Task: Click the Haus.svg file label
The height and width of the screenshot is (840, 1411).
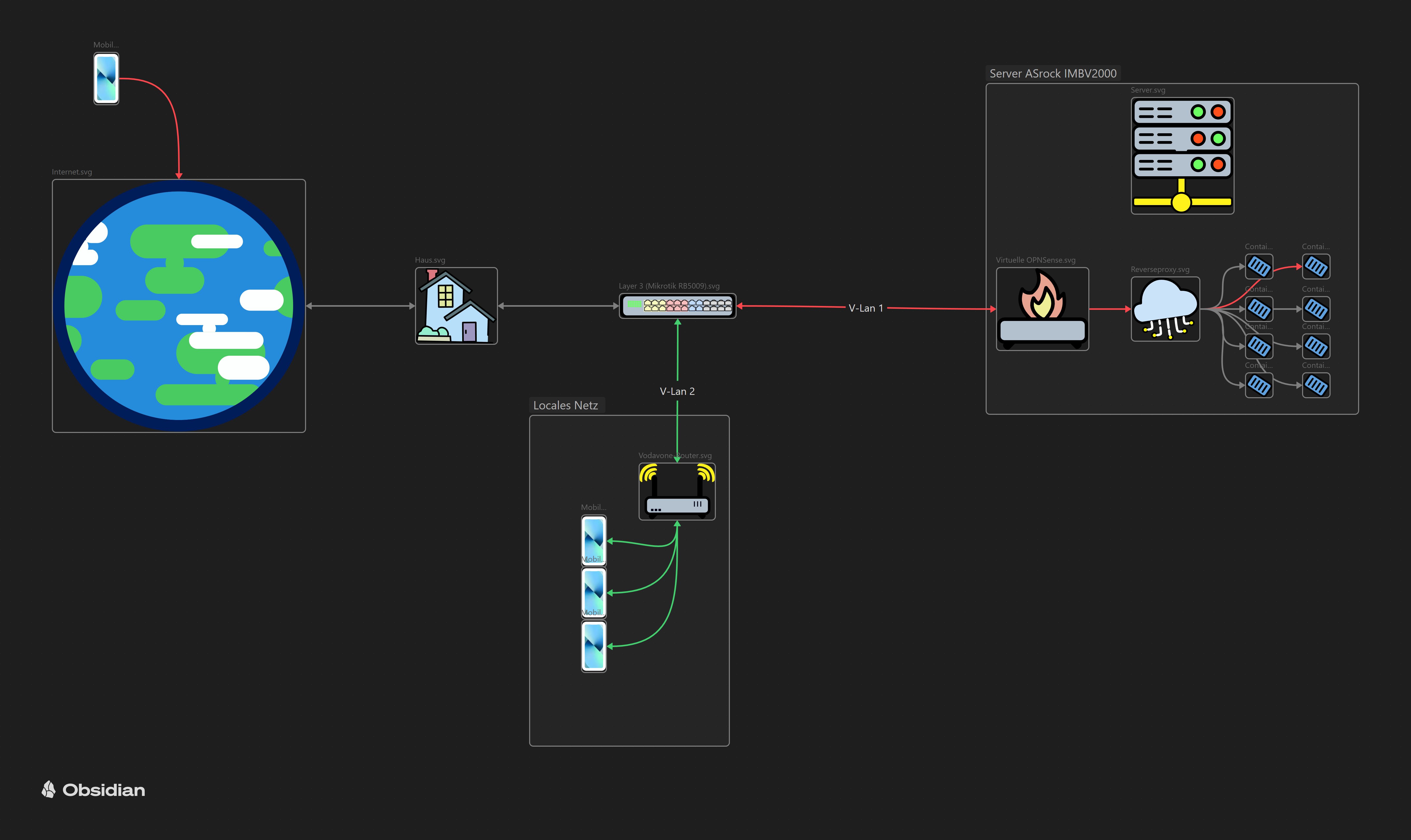Action: point(430,260)
